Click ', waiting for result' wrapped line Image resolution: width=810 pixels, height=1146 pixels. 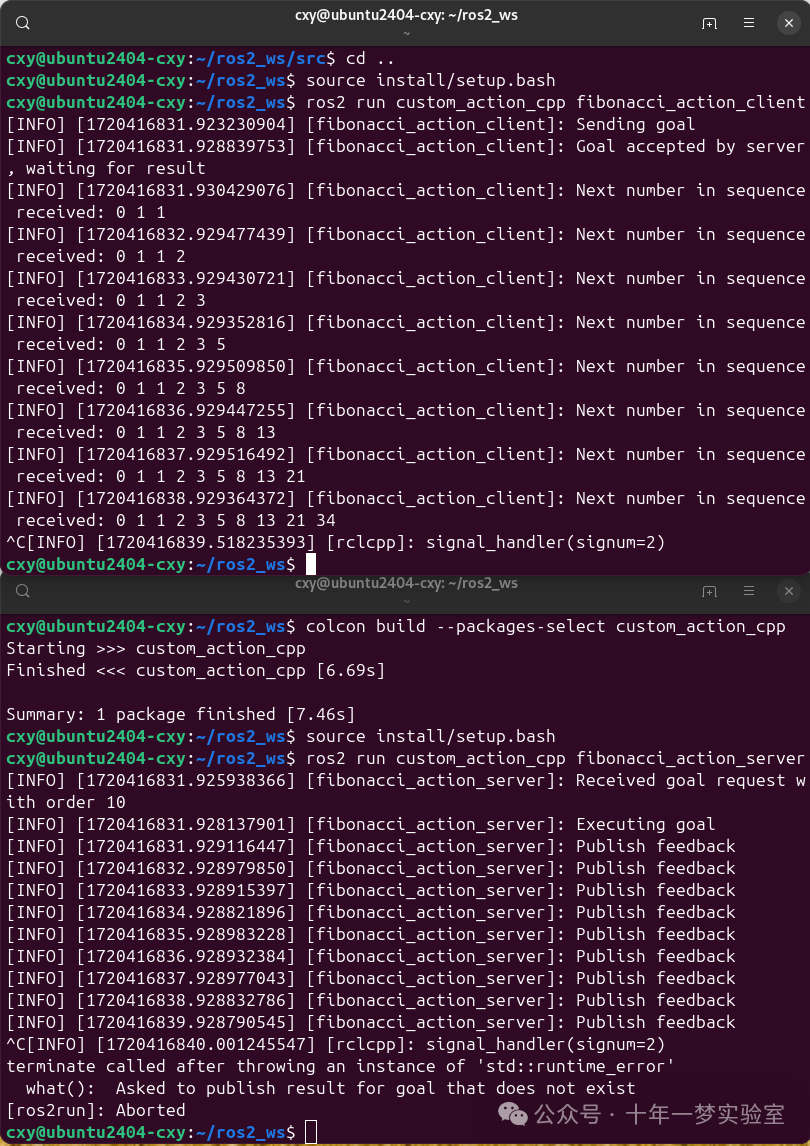(106, 168)
